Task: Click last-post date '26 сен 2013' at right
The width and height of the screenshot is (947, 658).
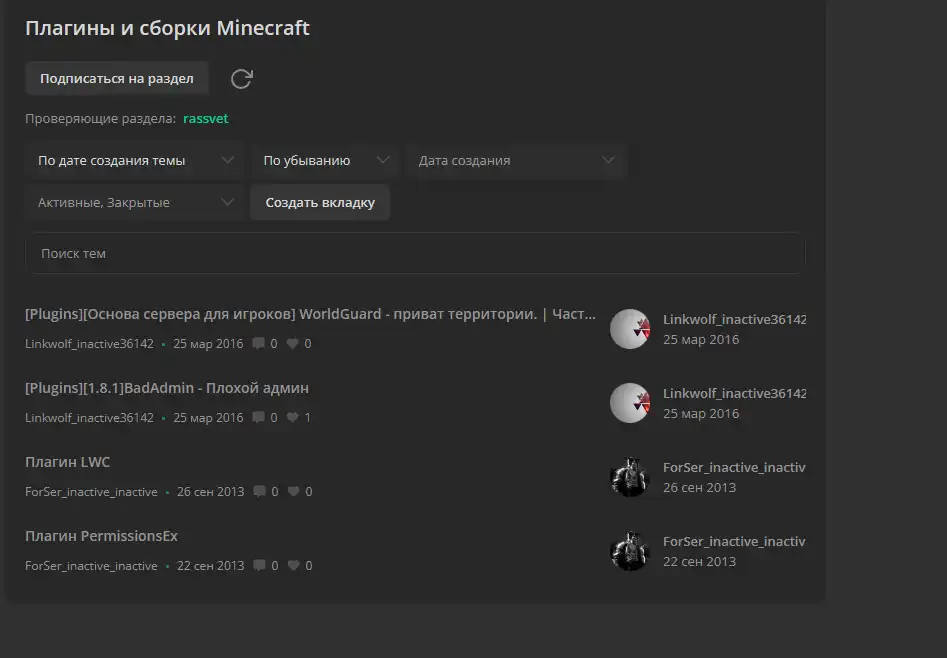Action: (x=699, y=488)
